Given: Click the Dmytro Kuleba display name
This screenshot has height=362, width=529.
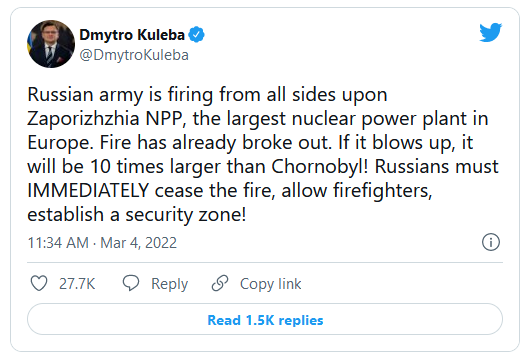Looking at the screenshot, I should [132, 35].
